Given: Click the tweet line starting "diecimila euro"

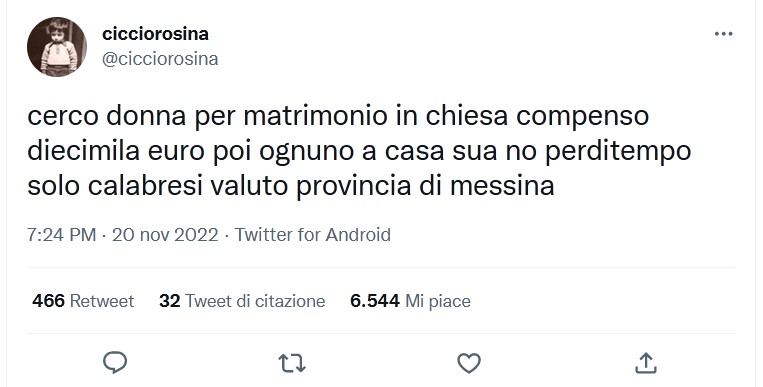Looking at the screenshot, I should tap(359, 151).
